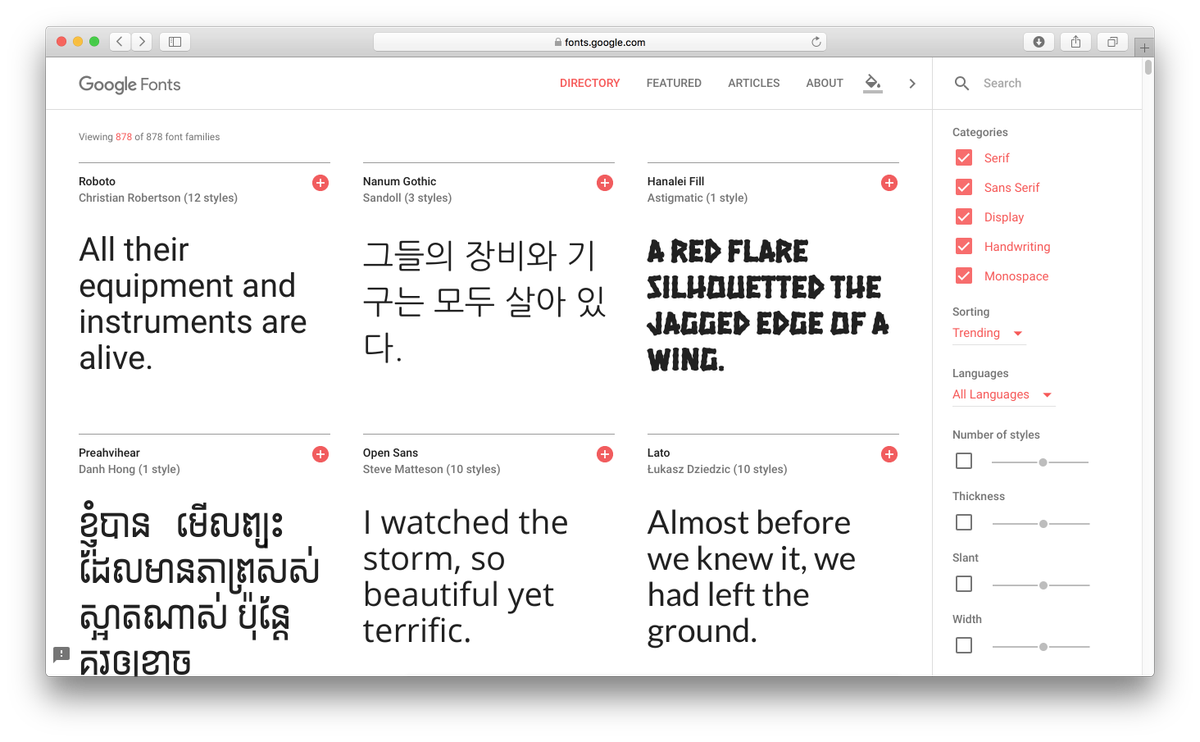1200x742 pixels.
Task: Add Preahvihear font with plus icon
Action: click(320, 454)
